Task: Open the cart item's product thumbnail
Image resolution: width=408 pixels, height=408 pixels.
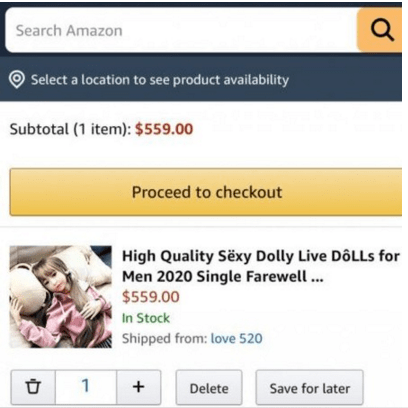Action: 61,297
